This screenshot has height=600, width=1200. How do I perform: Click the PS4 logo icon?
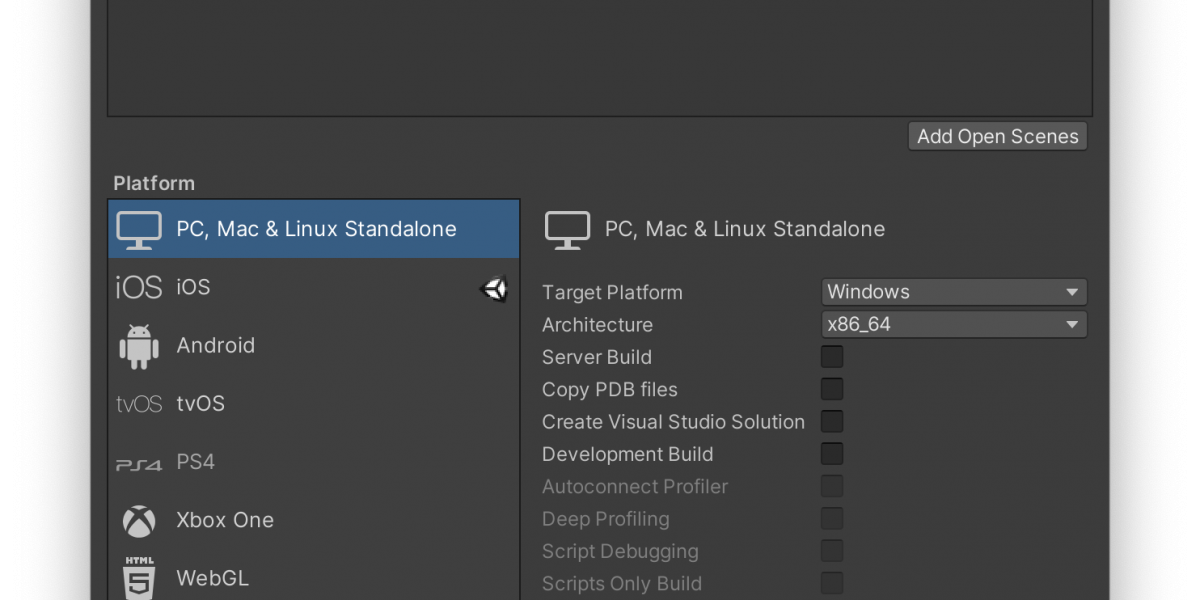coord(138,463)
